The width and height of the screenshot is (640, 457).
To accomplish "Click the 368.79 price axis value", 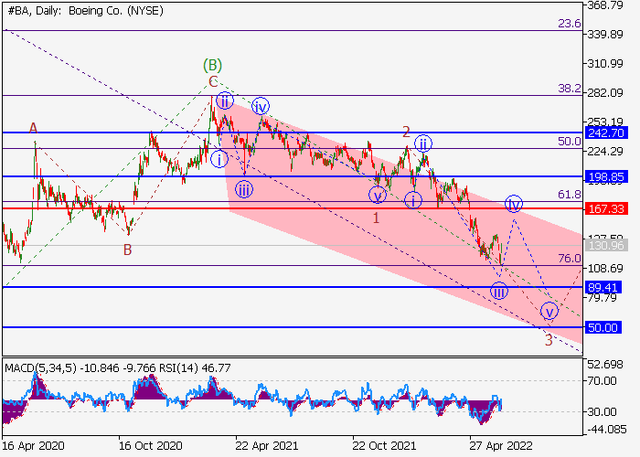I will click(605, 5).
